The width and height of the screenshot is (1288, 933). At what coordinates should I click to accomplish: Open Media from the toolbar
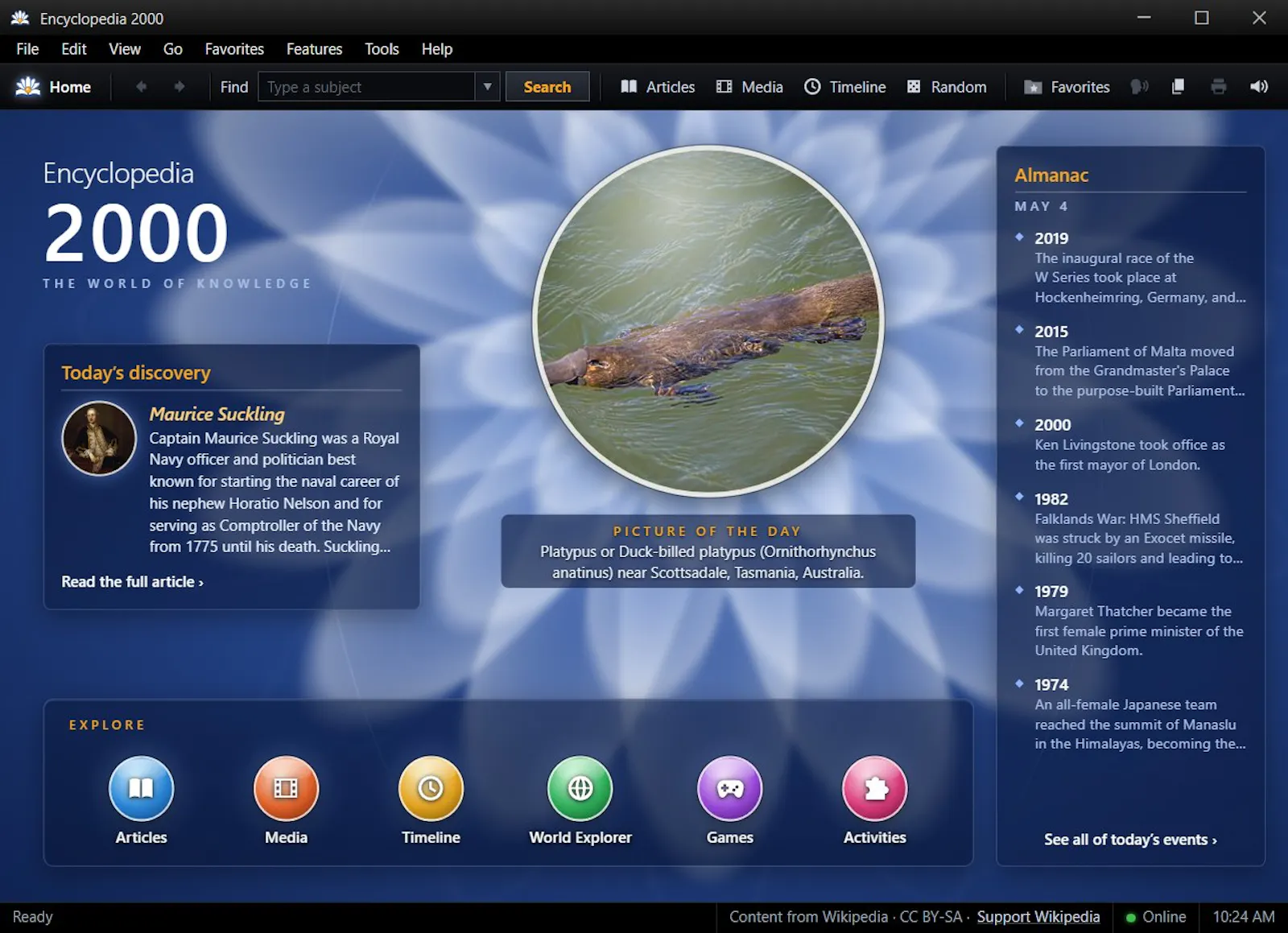point(749,87)
